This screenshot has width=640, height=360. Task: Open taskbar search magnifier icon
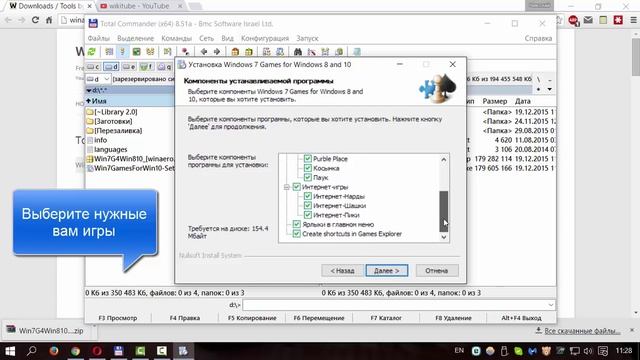(32, 351)
